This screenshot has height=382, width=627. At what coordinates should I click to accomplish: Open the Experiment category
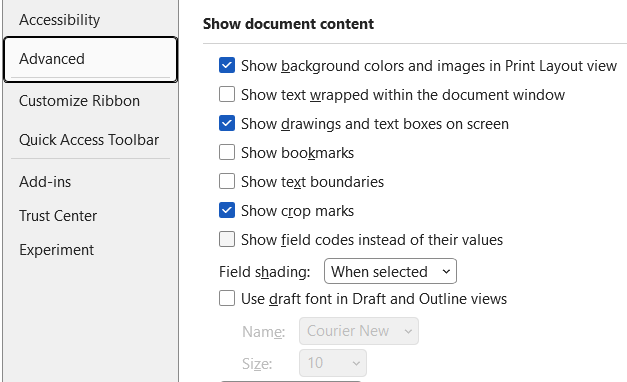(x=56, y=250)
